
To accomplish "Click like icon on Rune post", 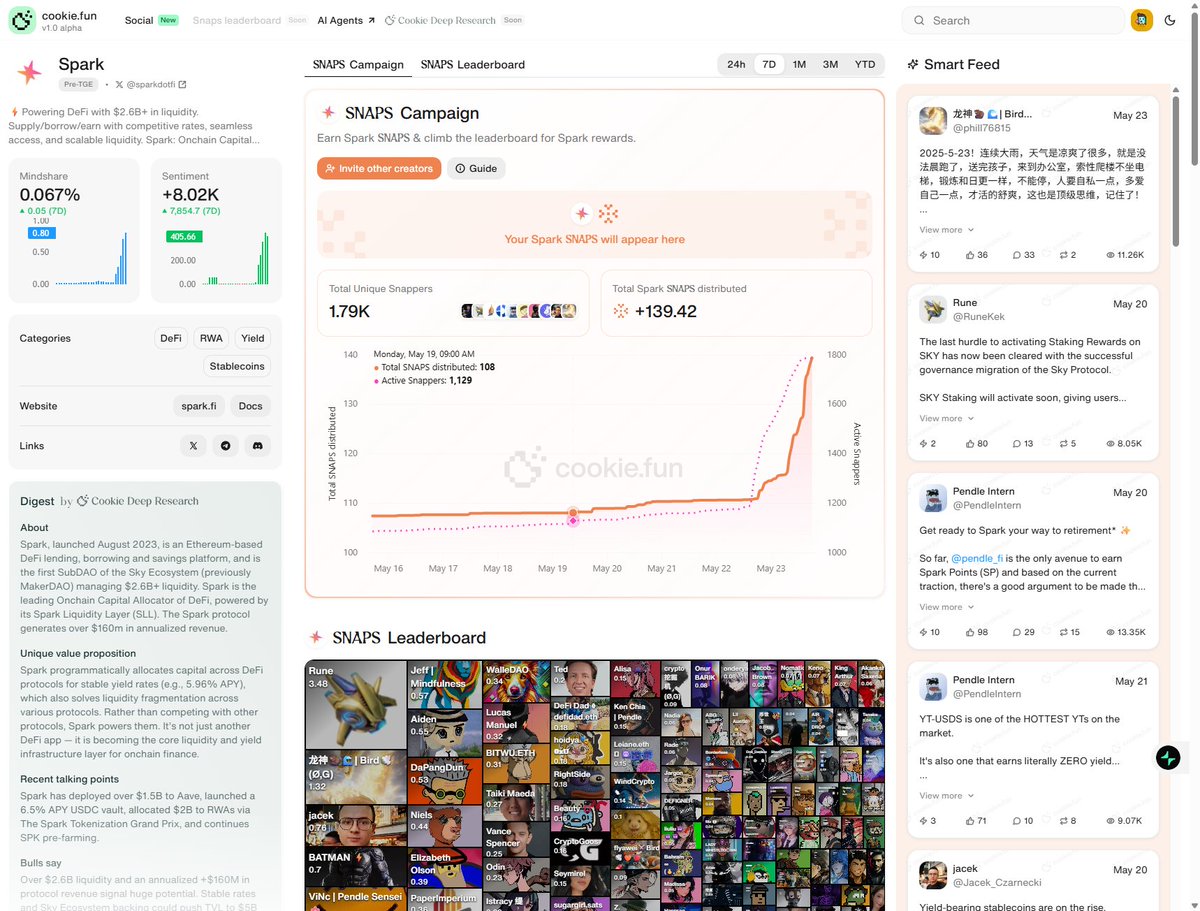I will pyautogui.click(x=970, y=444).
